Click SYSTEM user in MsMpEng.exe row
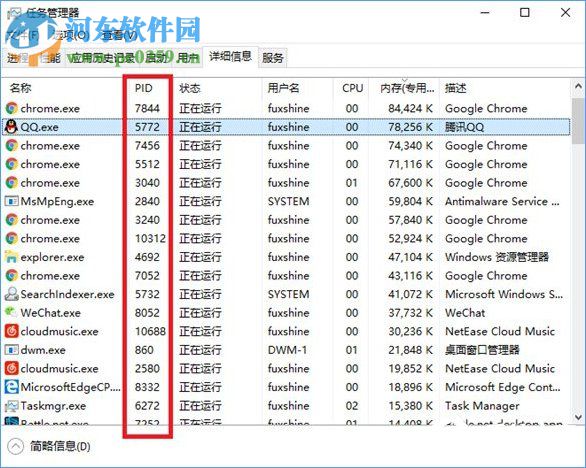The width and height of the screenshot is (586, 468). (x=288, y=201)
